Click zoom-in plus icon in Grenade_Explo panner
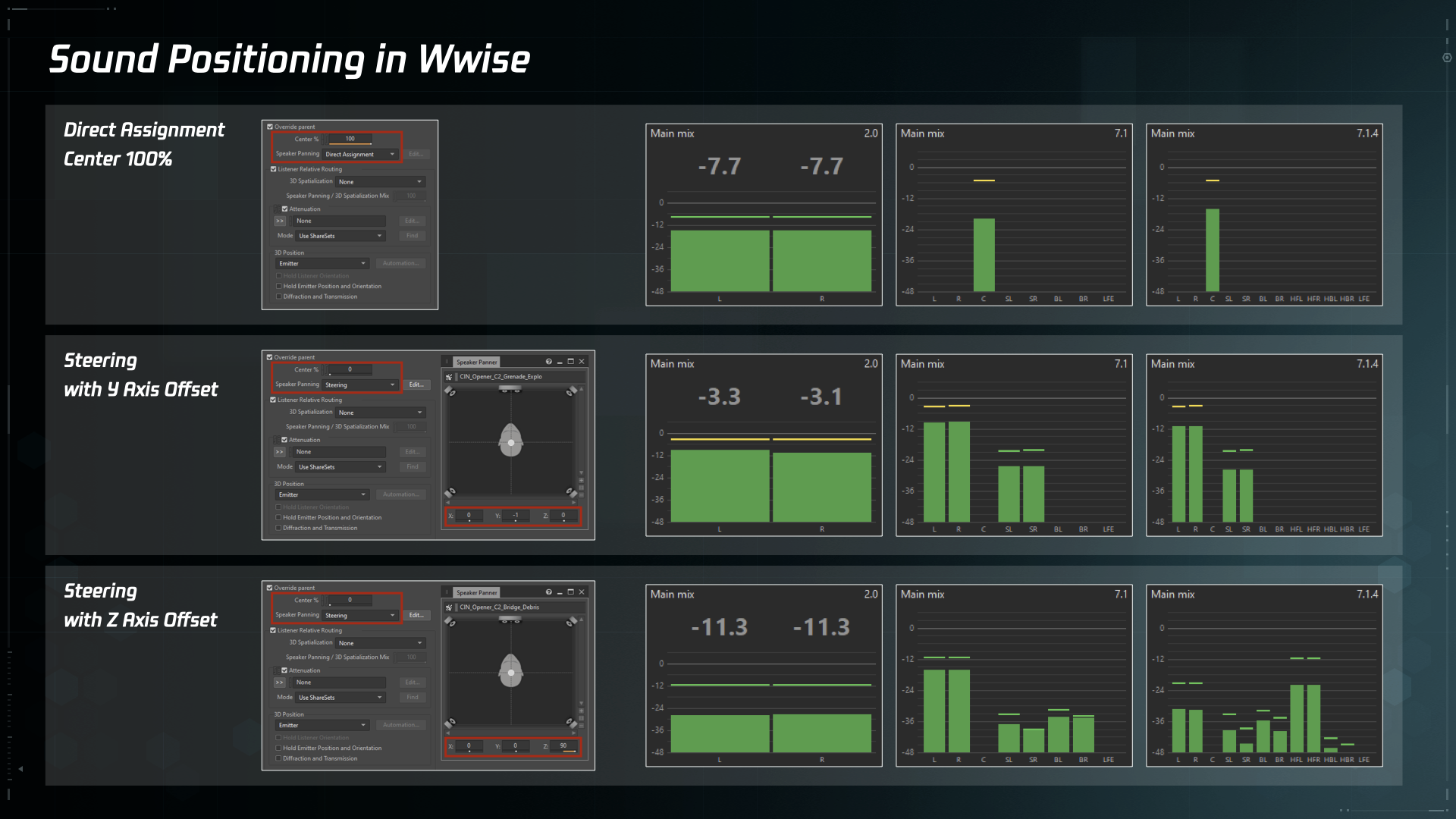The width and height of the screenshot is (1456, 819). (x=582, y=480)
